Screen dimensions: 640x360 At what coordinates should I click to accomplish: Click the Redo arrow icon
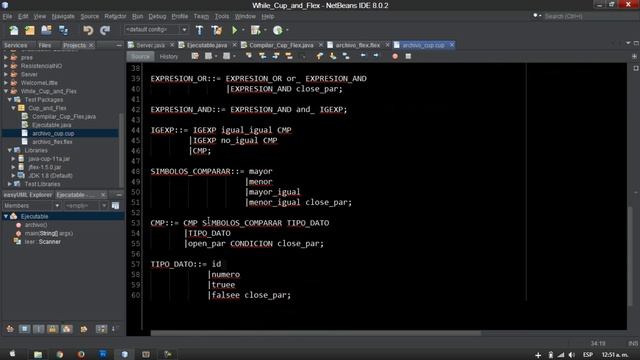(105, 30)
